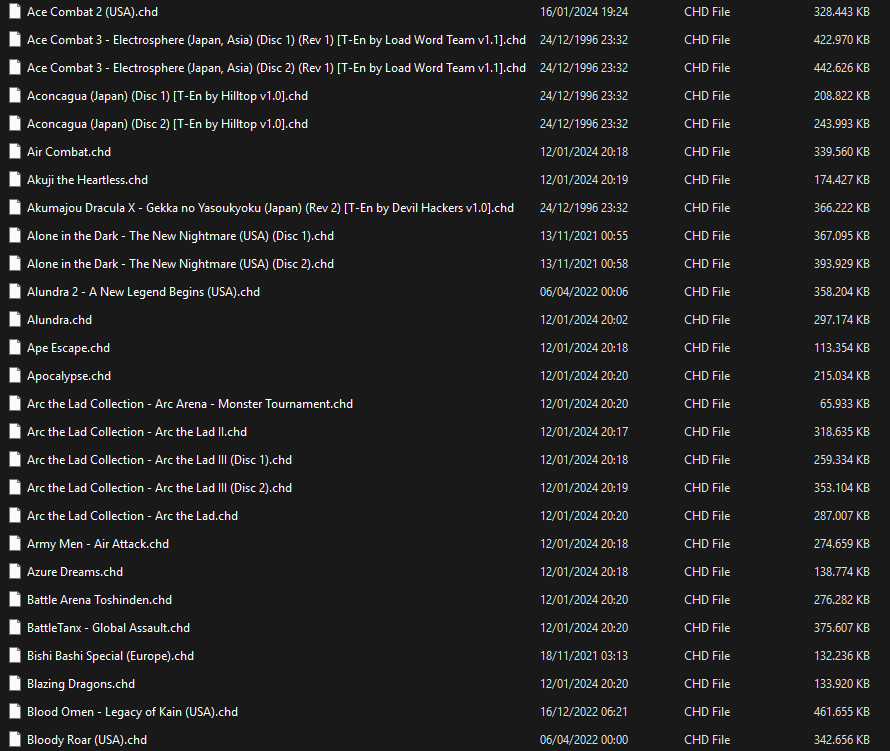Select Arc the Lad III (Disc 1).chd name
Viewport: 890px width, 751px height.
click(x=159, y=460)
